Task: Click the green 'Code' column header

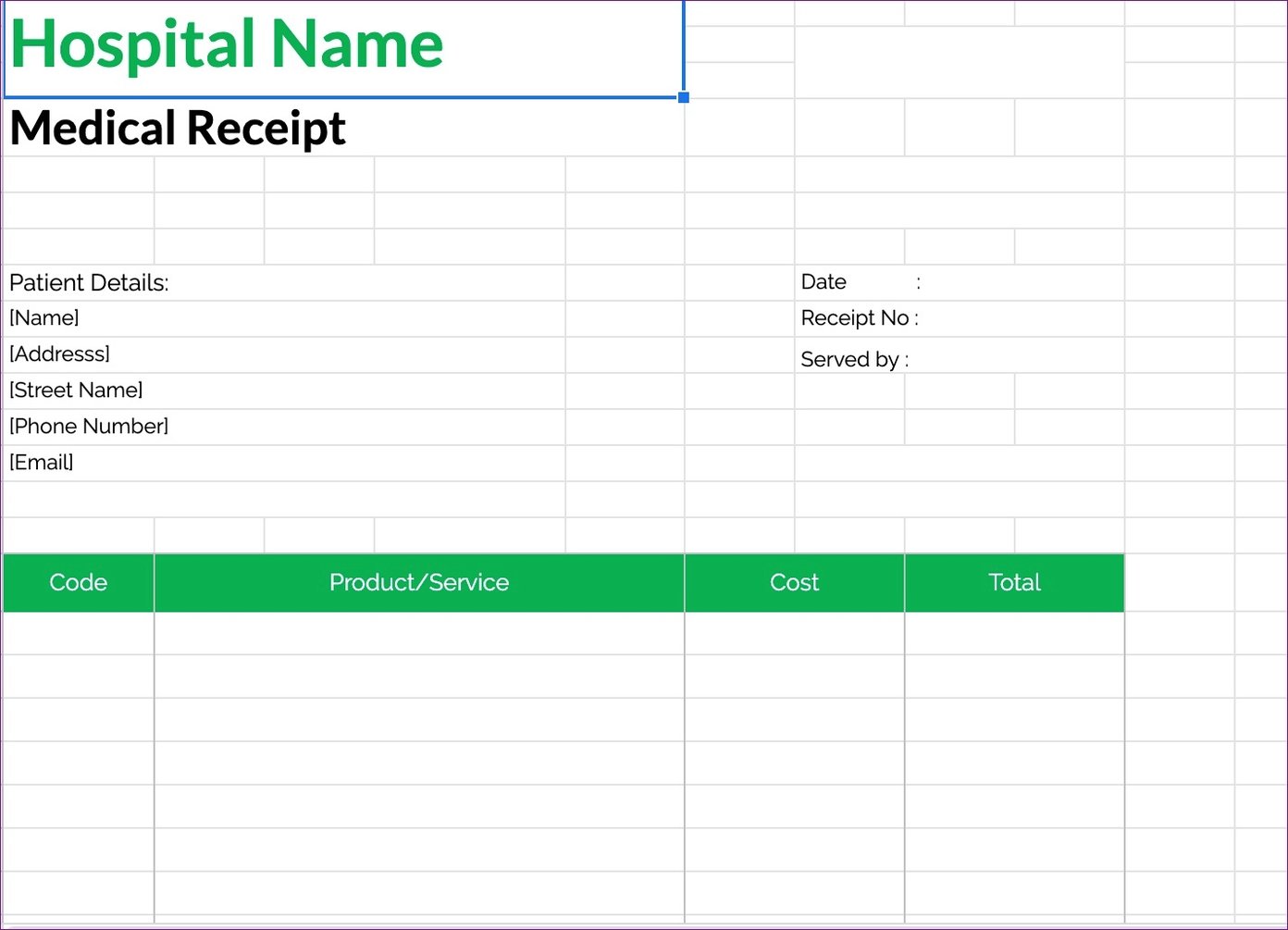Action: pos(79,582)
